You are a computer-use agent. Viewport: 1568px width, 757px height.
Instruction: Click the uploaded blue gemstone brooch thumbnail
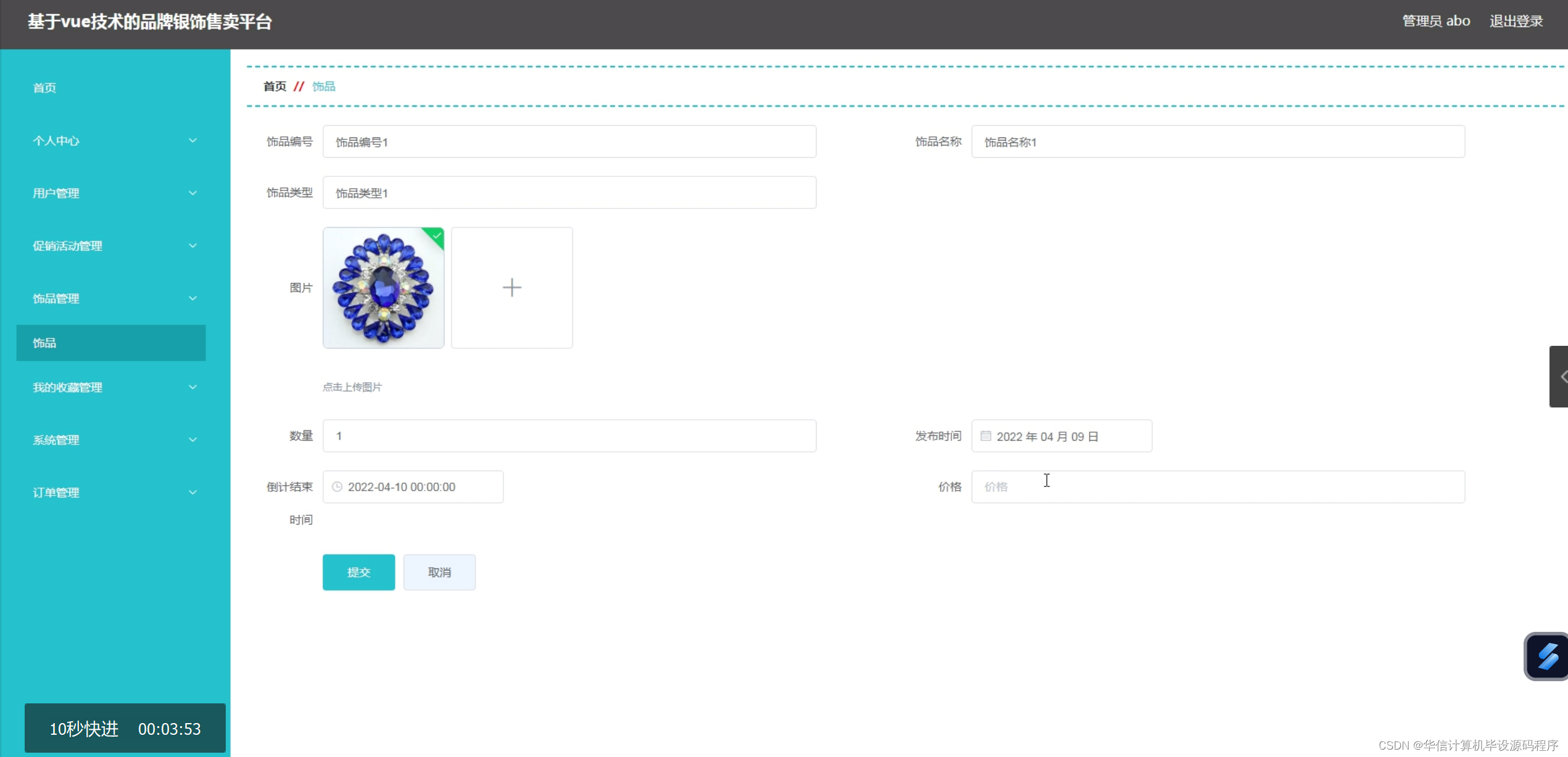click(383, 288)
